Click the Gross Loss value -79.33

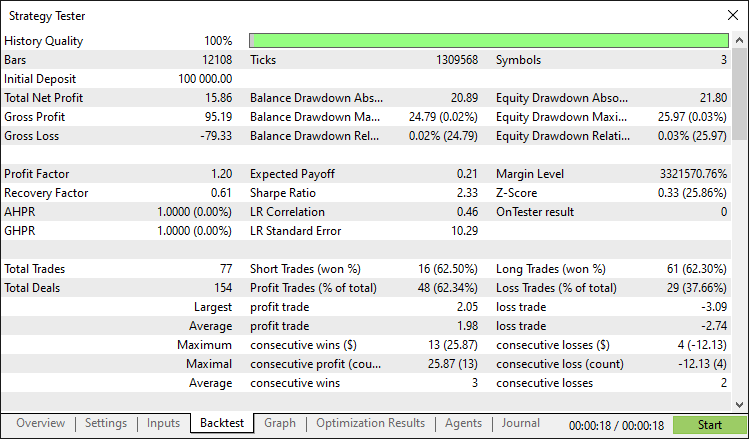(216, 136)
